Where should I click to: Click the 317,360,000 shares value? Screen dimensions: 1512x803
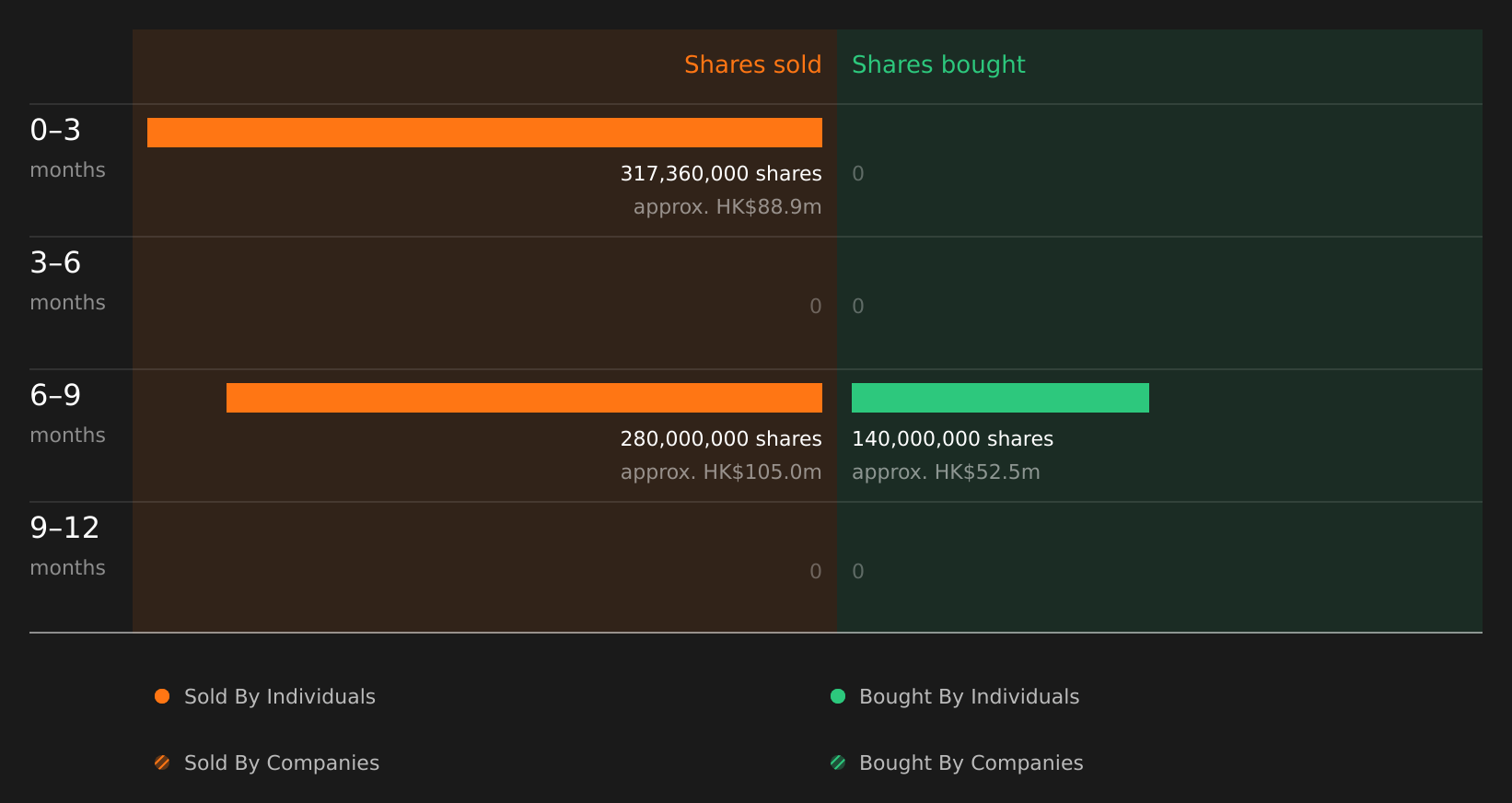(x=721, y=174)
